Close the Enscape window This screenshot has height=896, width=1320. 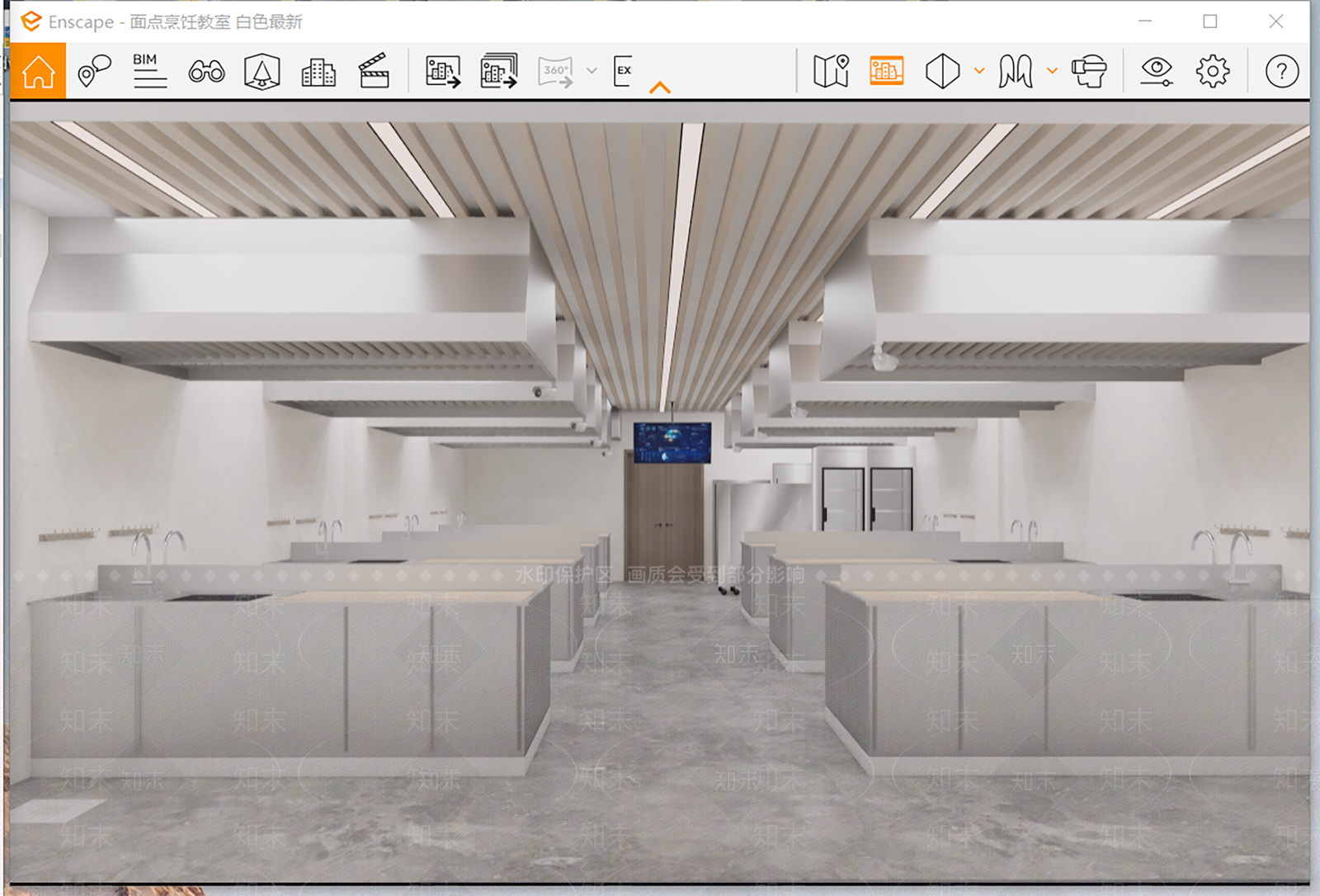click(x=1275, y=21)
